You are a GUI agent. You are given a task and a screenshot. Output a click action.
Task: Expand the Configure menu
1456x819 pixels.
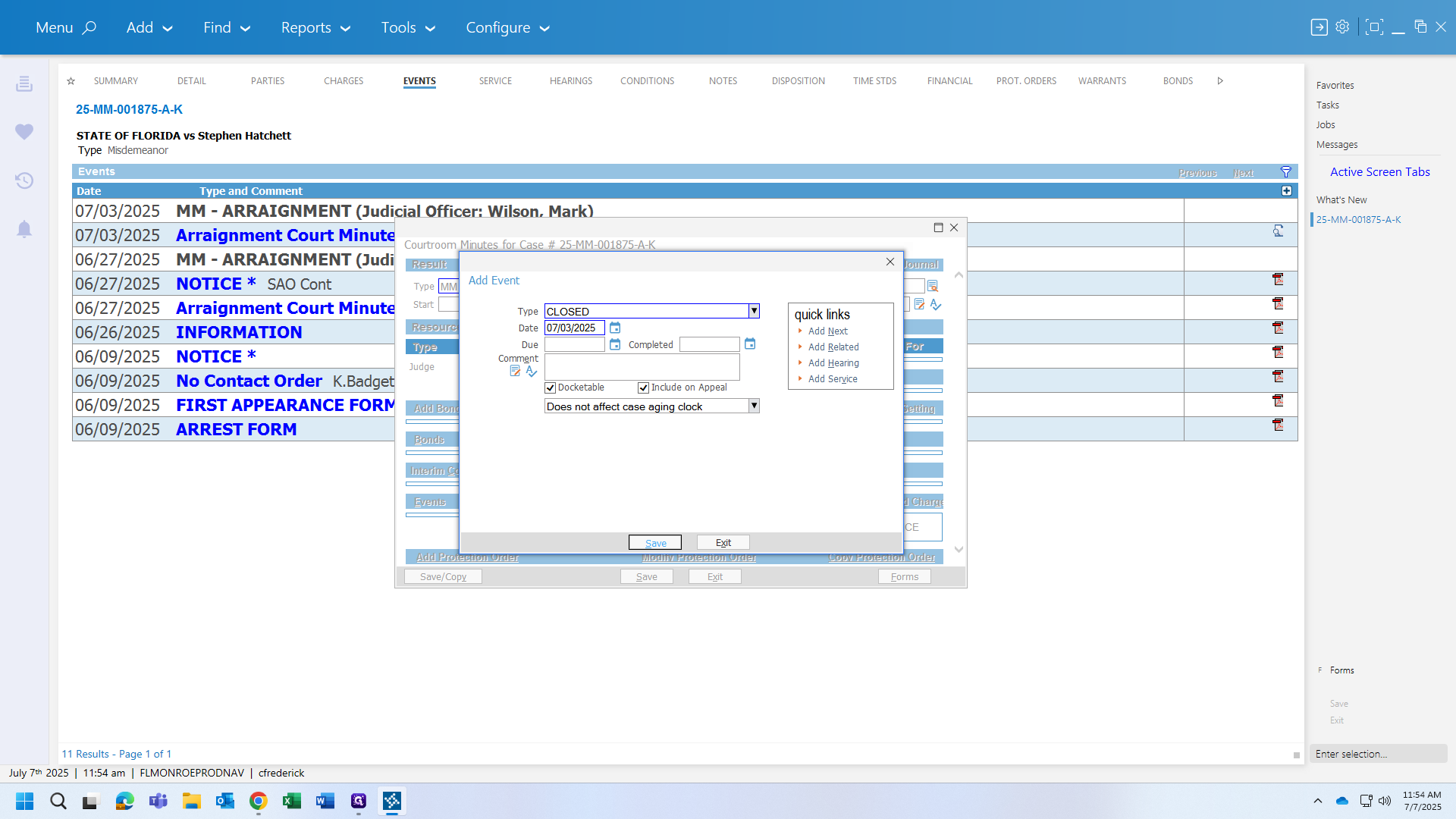tap(507, 27)
